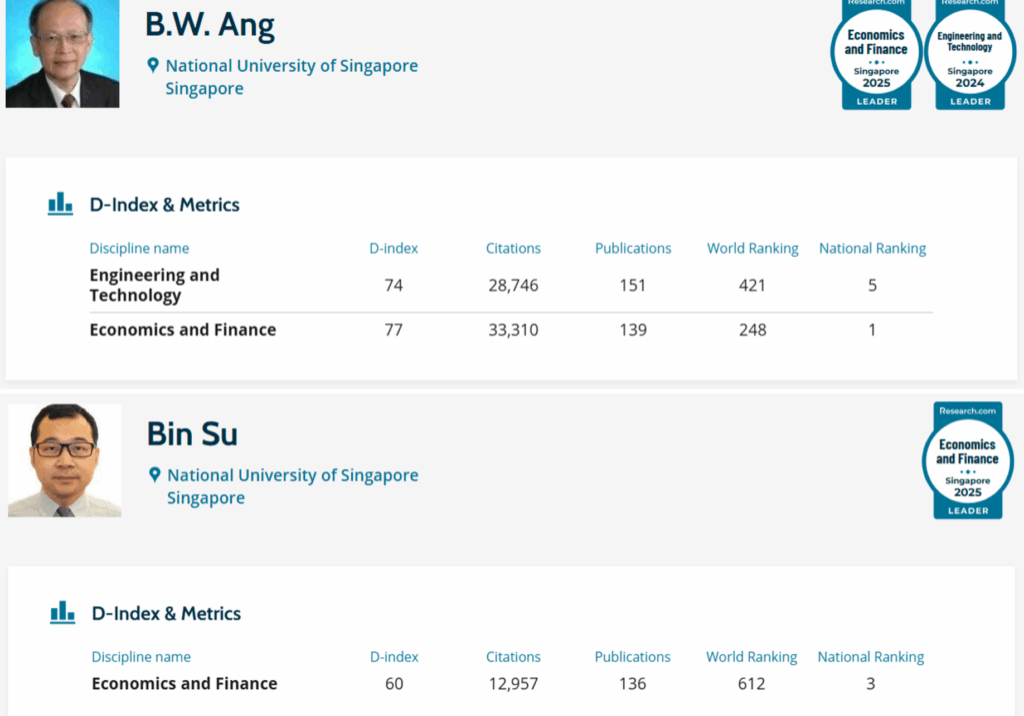Select the Engineering and Technology discipline row
Viewport: 1024px width, 716px height.
154,285
